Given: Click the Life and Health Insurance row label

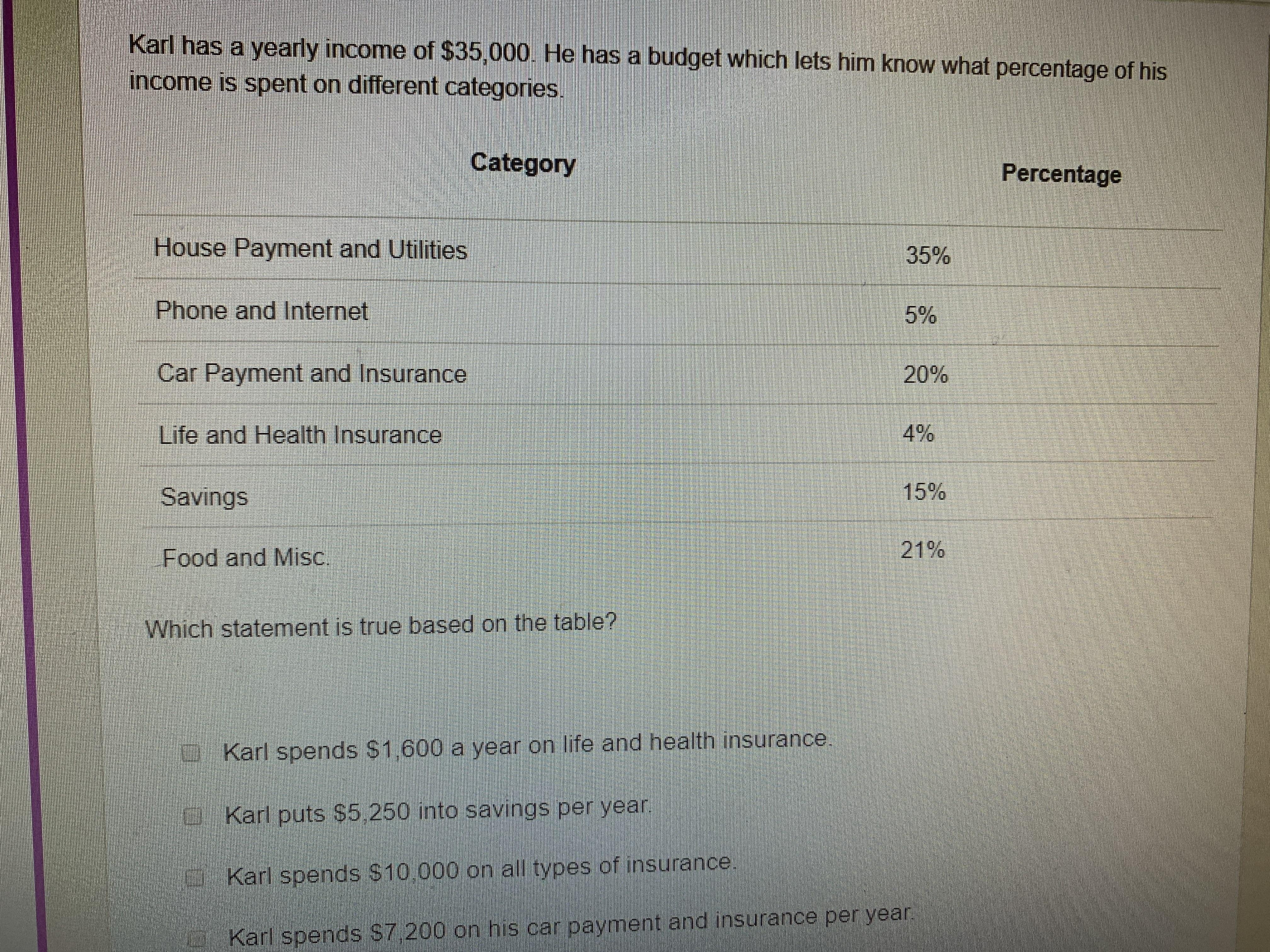Looking at the screenshot, I should [300, 435].
